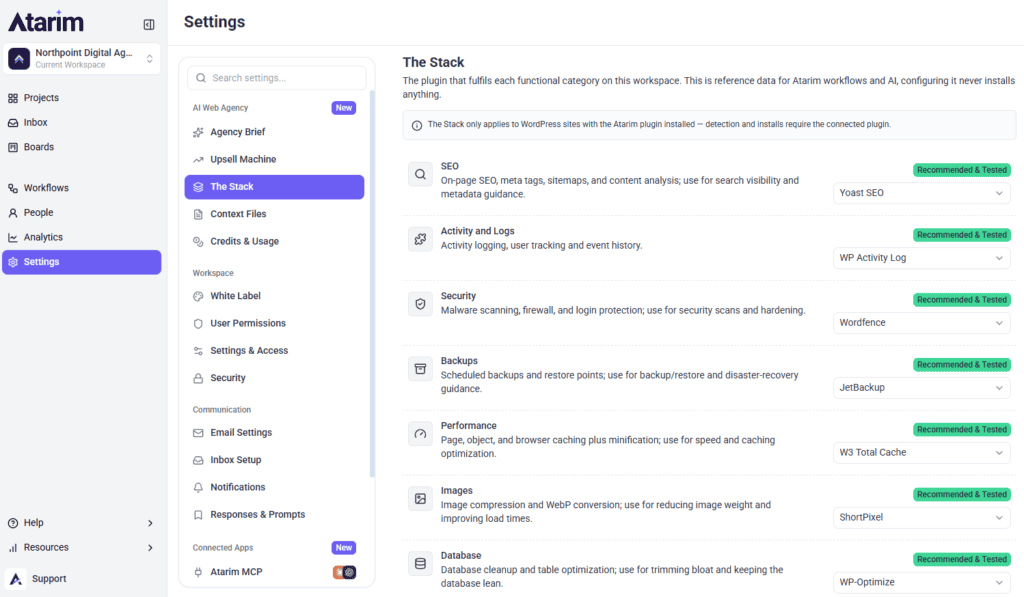
Task: Open the SEO plugin dropdown showing Yoast SEO
Action: point(921,193)
